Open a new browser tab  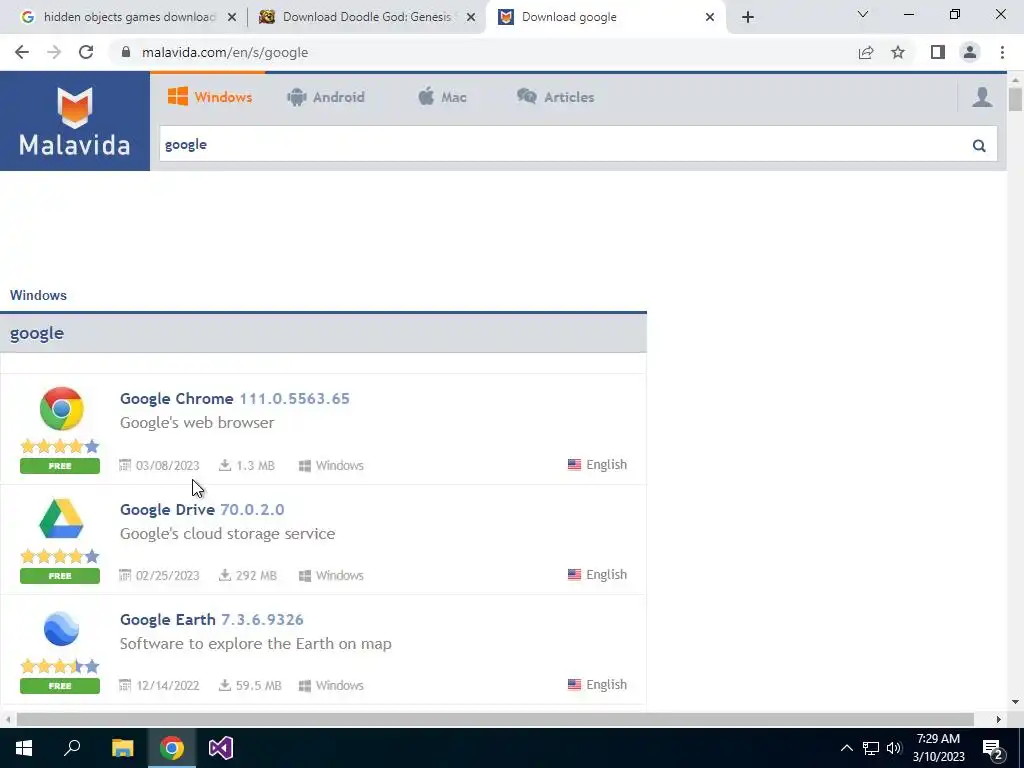point(748,17)
